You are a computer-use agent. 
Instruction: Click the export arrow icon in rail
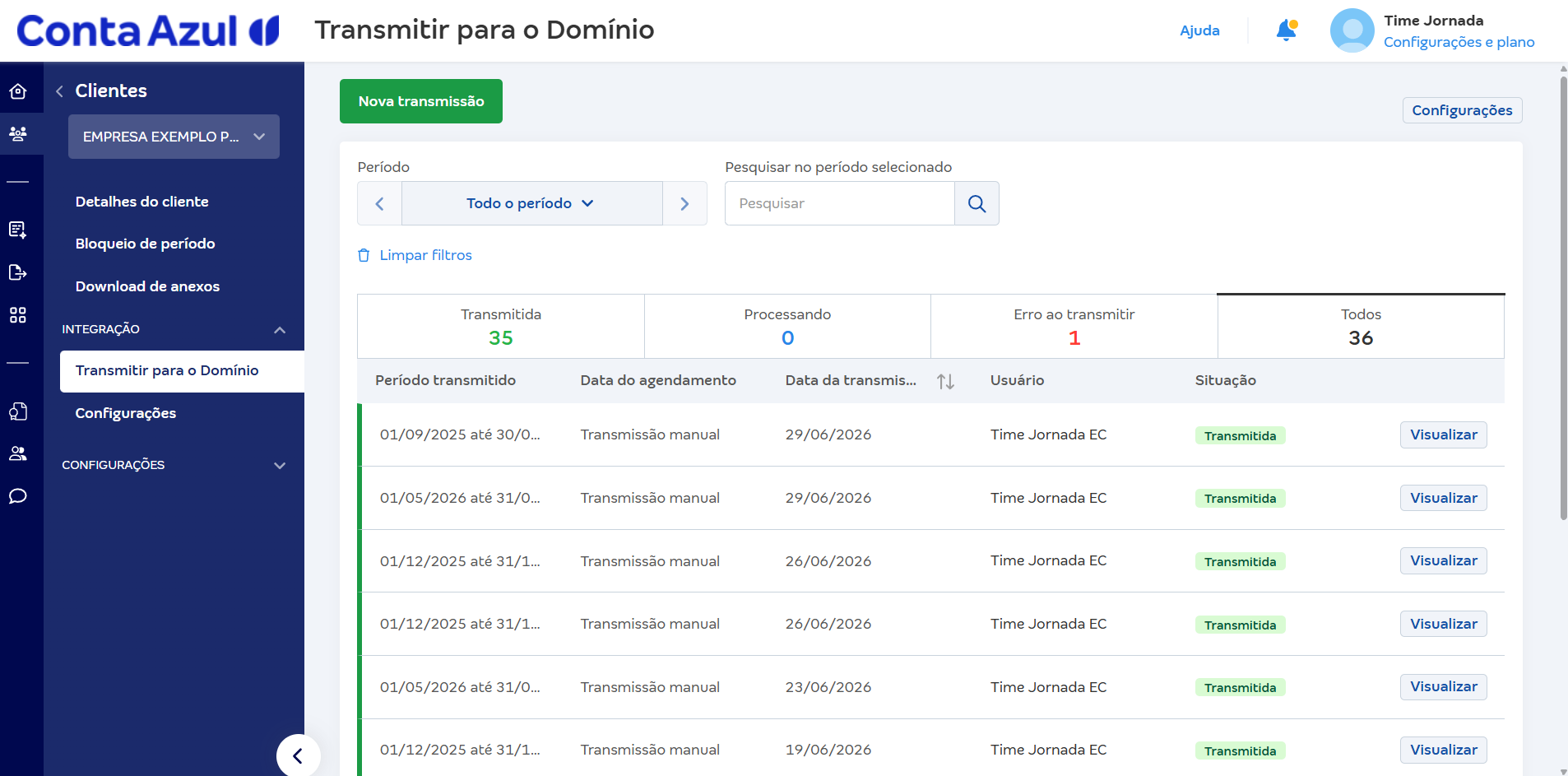(x=18, y=272)
